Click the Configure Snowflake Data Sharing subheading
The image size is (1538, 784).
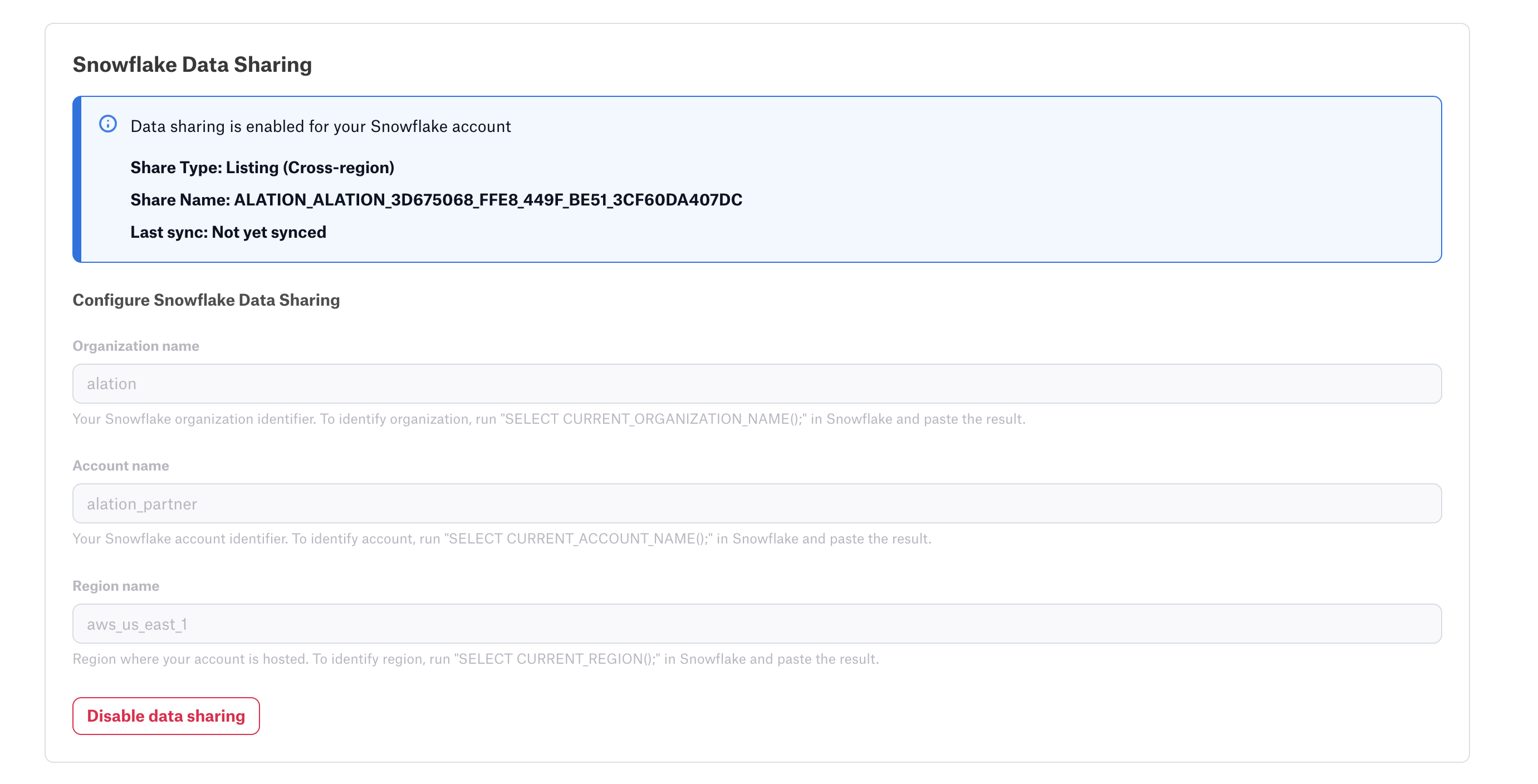pos(206,300)
